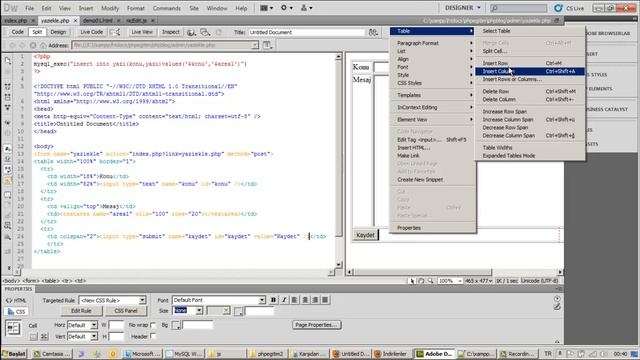The width and height of the screenshot is (640, 360).
Task: Open the Extend Dreamweaver gear icon
Action: pyautogui.click(x=286, y=8)
